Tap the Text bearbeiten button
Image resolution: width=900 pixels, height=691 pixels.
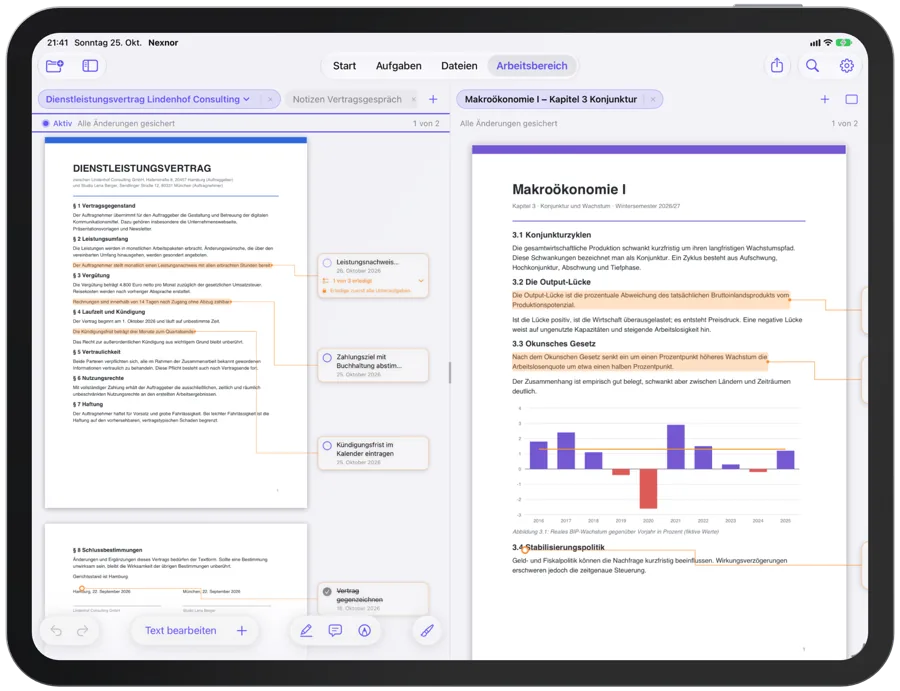[180, 631]
